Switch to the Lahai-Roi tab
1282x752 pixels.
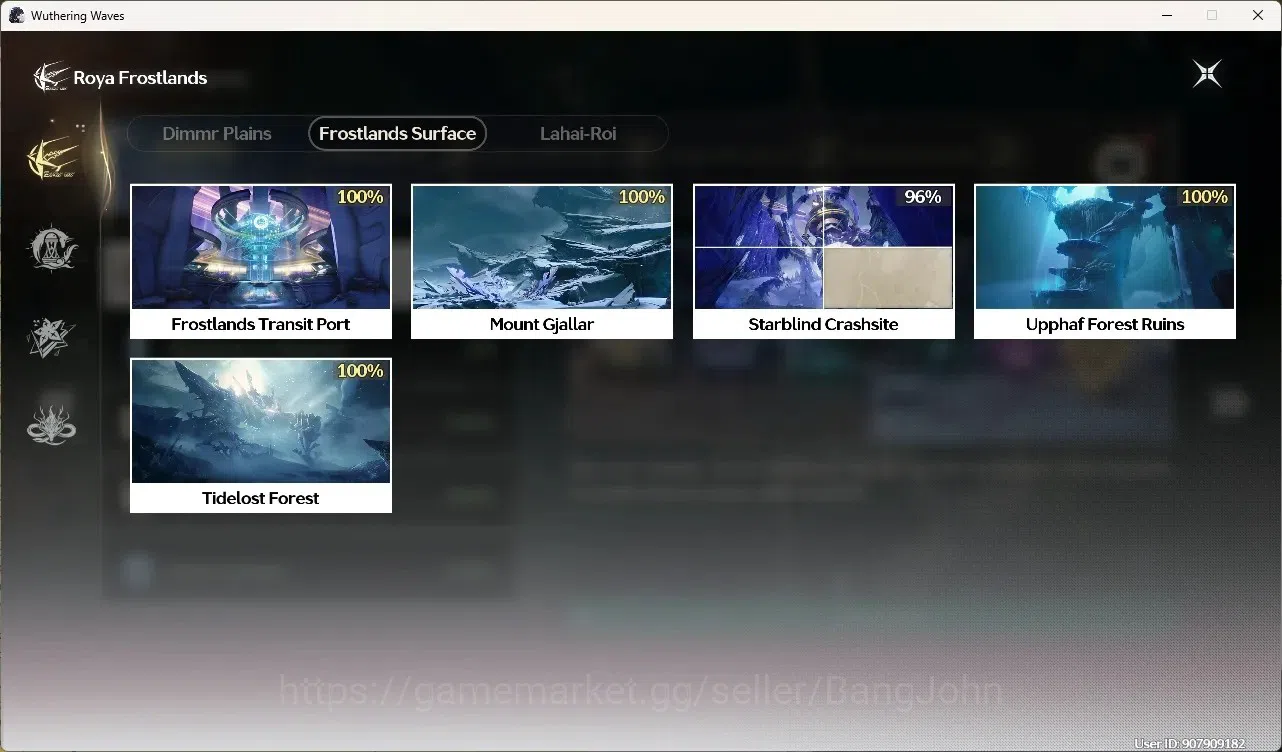click(578, 133)
